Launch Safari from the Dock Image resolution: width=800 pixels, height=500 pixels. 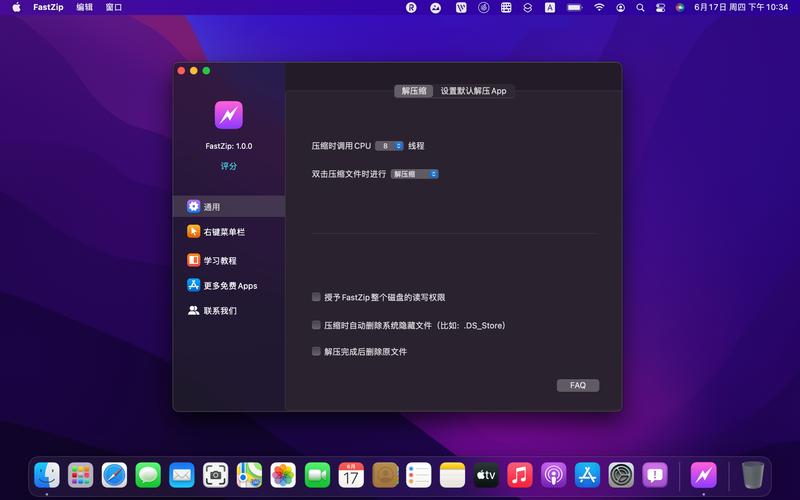(x=114, y=475)
